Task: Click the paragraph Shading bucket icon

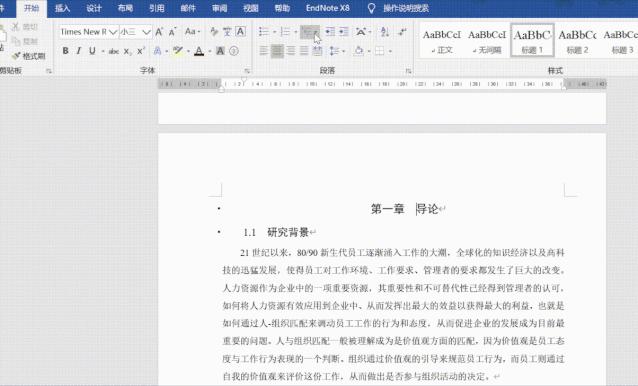Action: (x=358, y=51)
